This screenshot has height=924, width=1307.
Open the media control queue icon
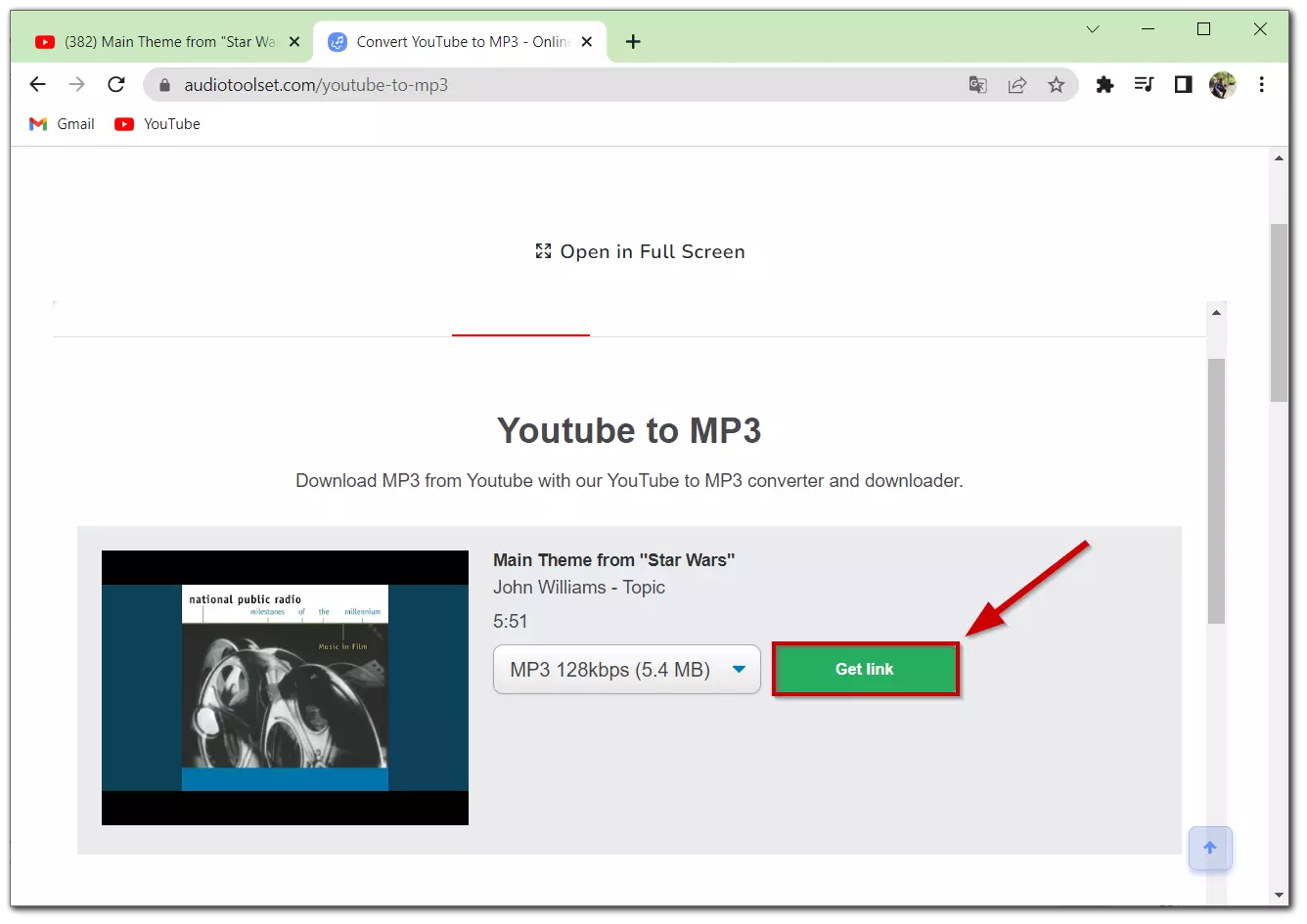[x=1144, y=85]
